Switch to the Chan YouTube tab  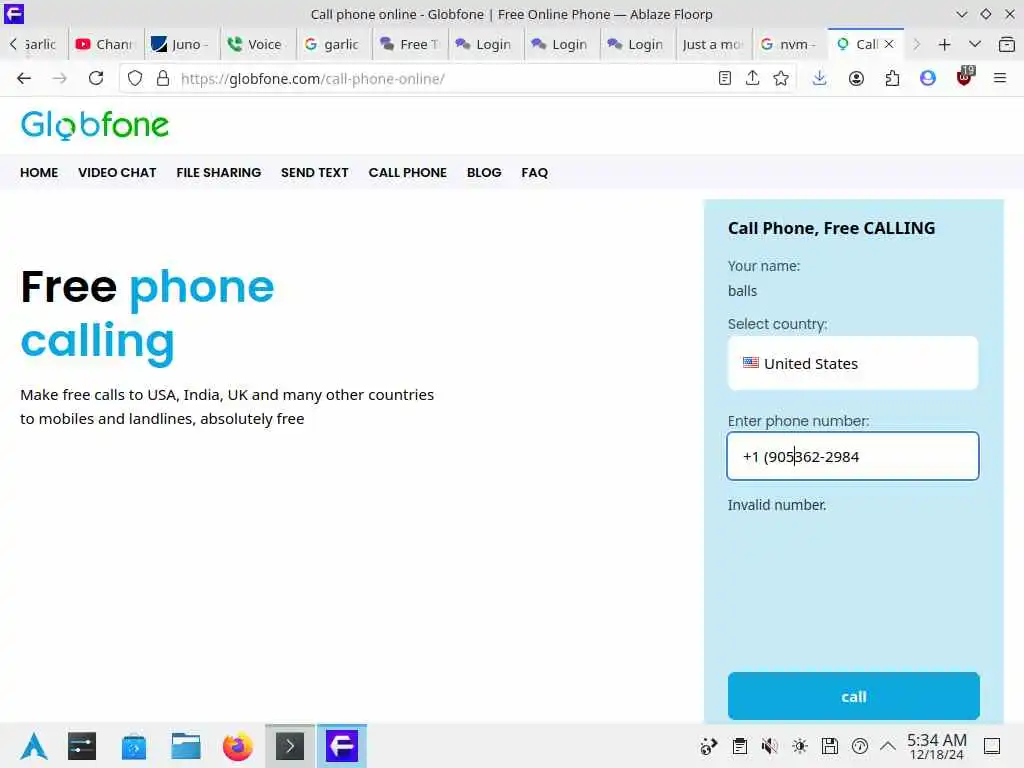[x=104, y=44]
